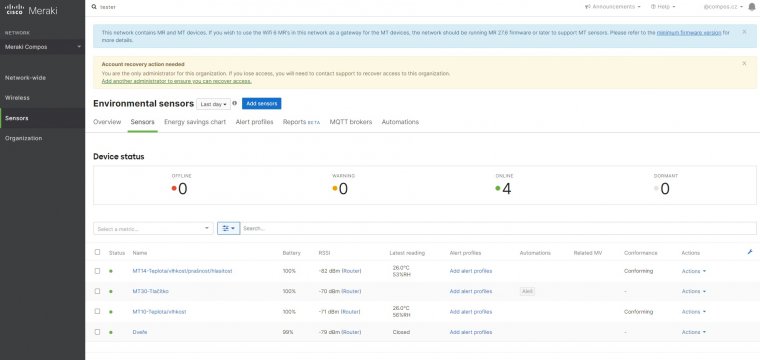Dismiss the blue firmware info banner
Image resolution: width=760 pixels, height=360 pixels.
[x=744, y=31]
